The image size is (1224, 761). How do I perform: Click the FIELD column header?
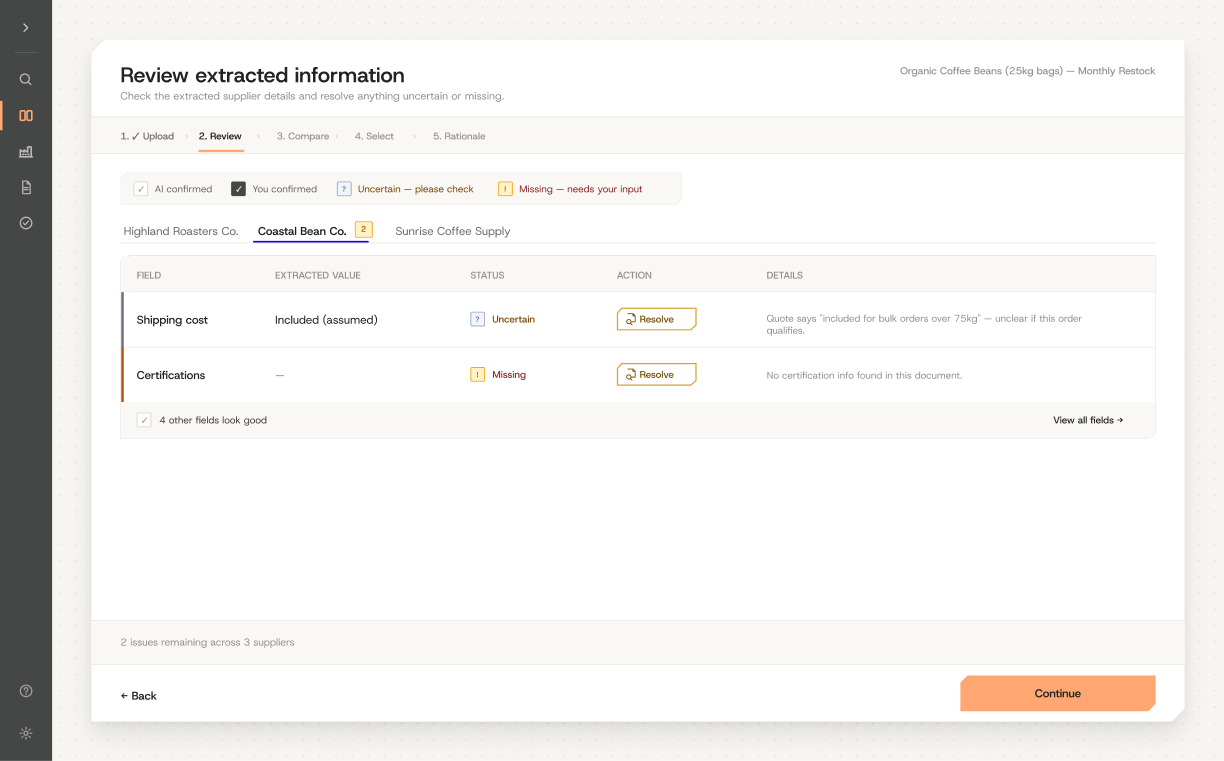point(149,275)
